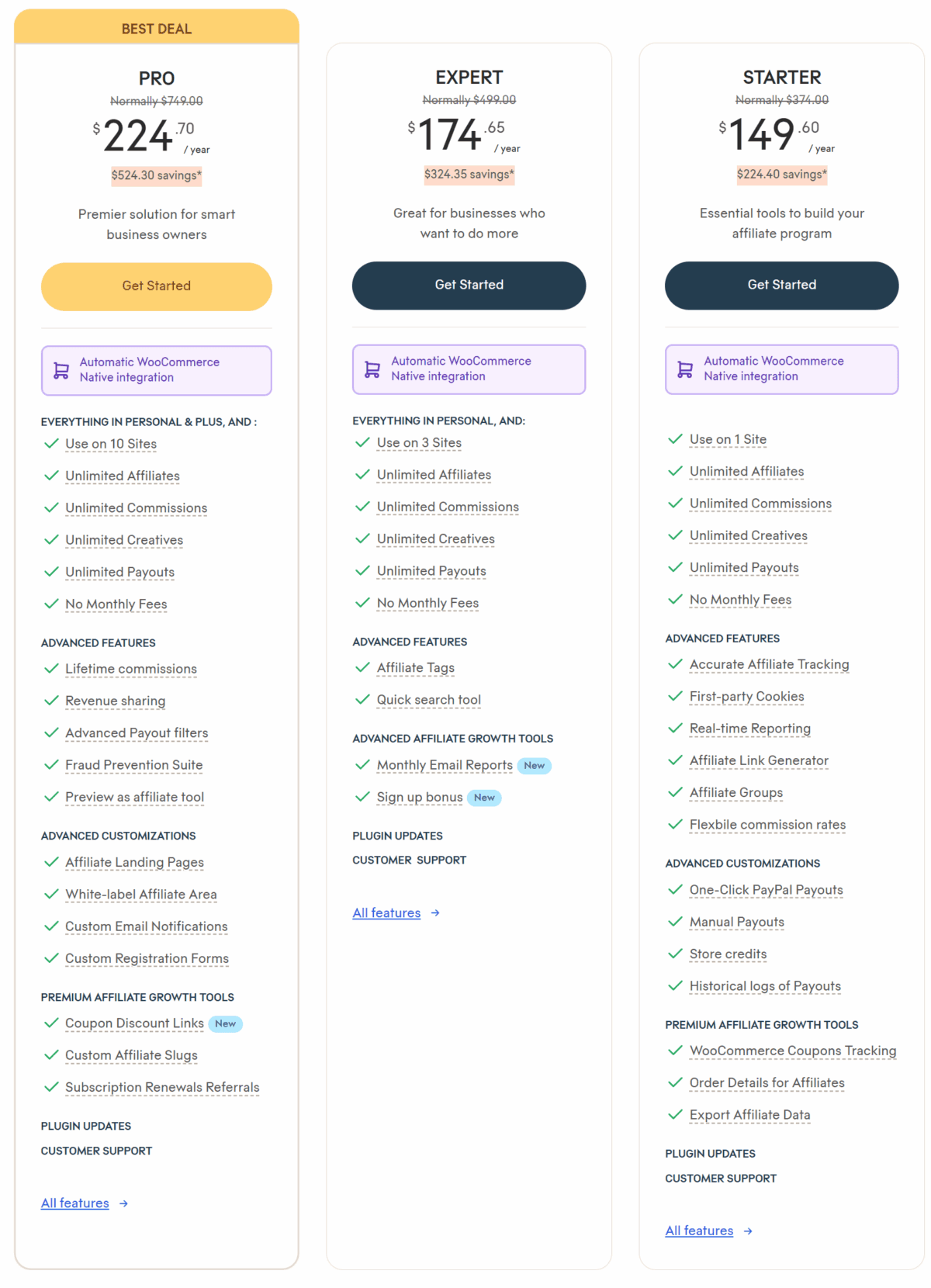Click checkmark next to Use on 10 Sites
The height and width of the screenshot is (1288, 931).
click(52, 444)
